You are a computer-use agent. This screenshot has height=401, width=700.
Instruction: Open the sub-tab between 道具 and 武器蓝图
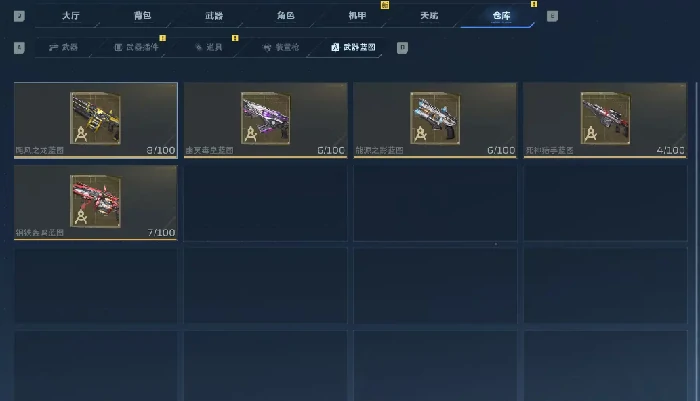(x=281, y=47)
